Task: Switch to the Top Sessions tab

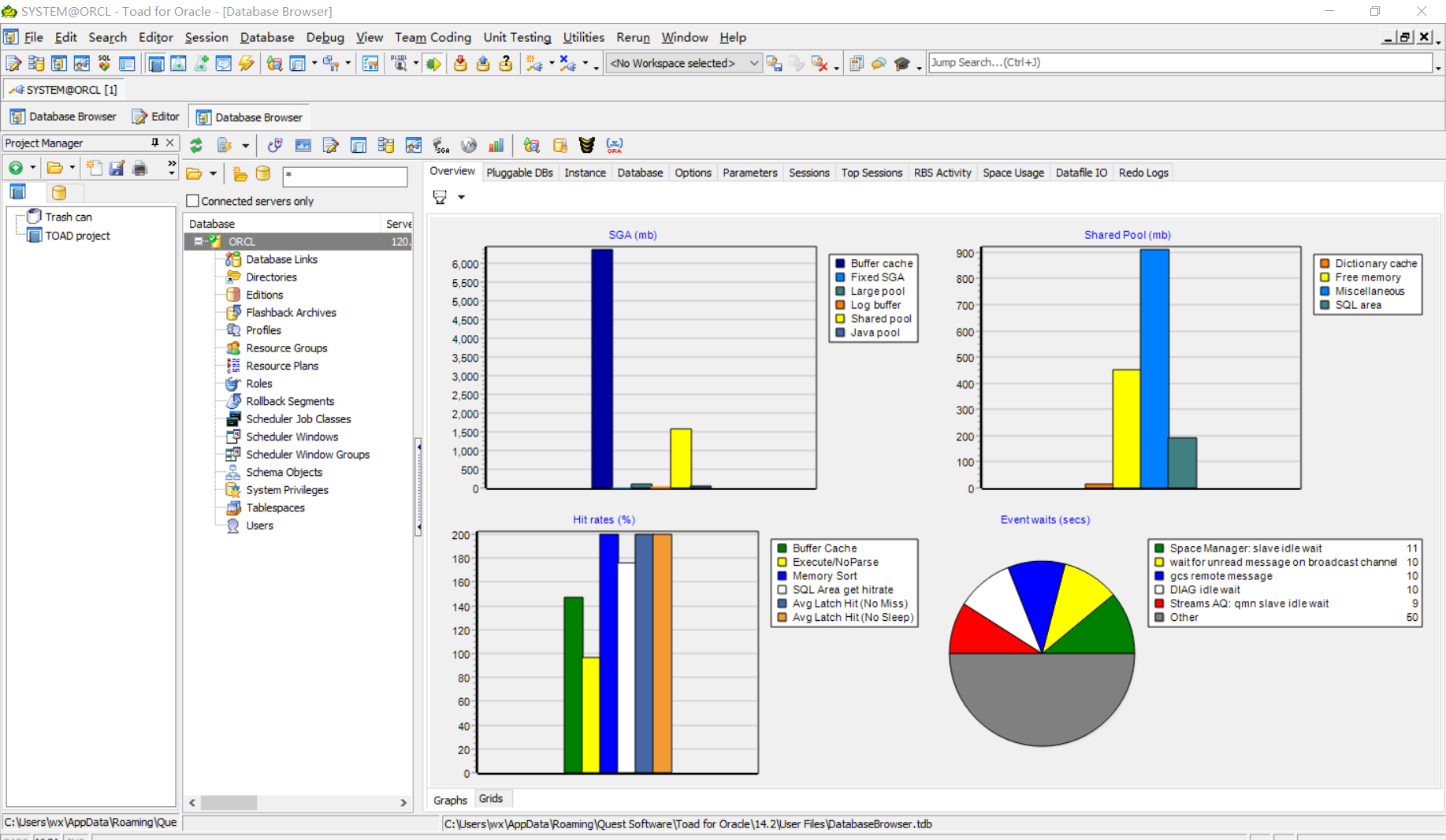Action: tap(872, 173)
